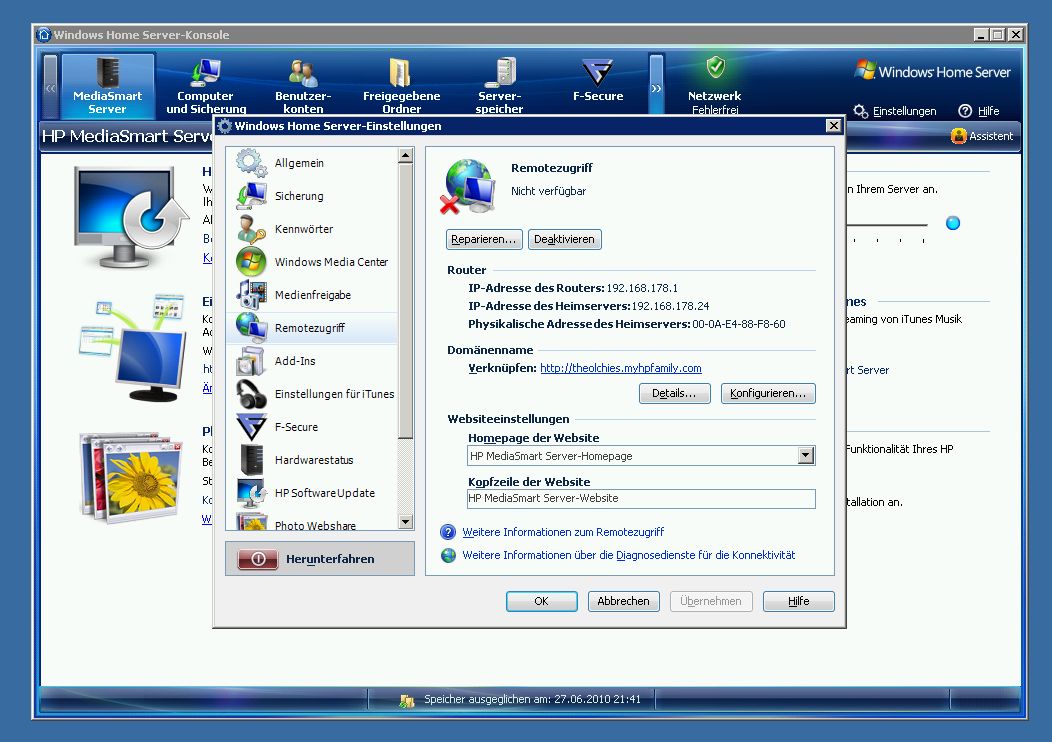Open Weitere Informationen zum Remotezugriff link
Viewport: 1052px width, 742px height.
[x=563, y=532]
